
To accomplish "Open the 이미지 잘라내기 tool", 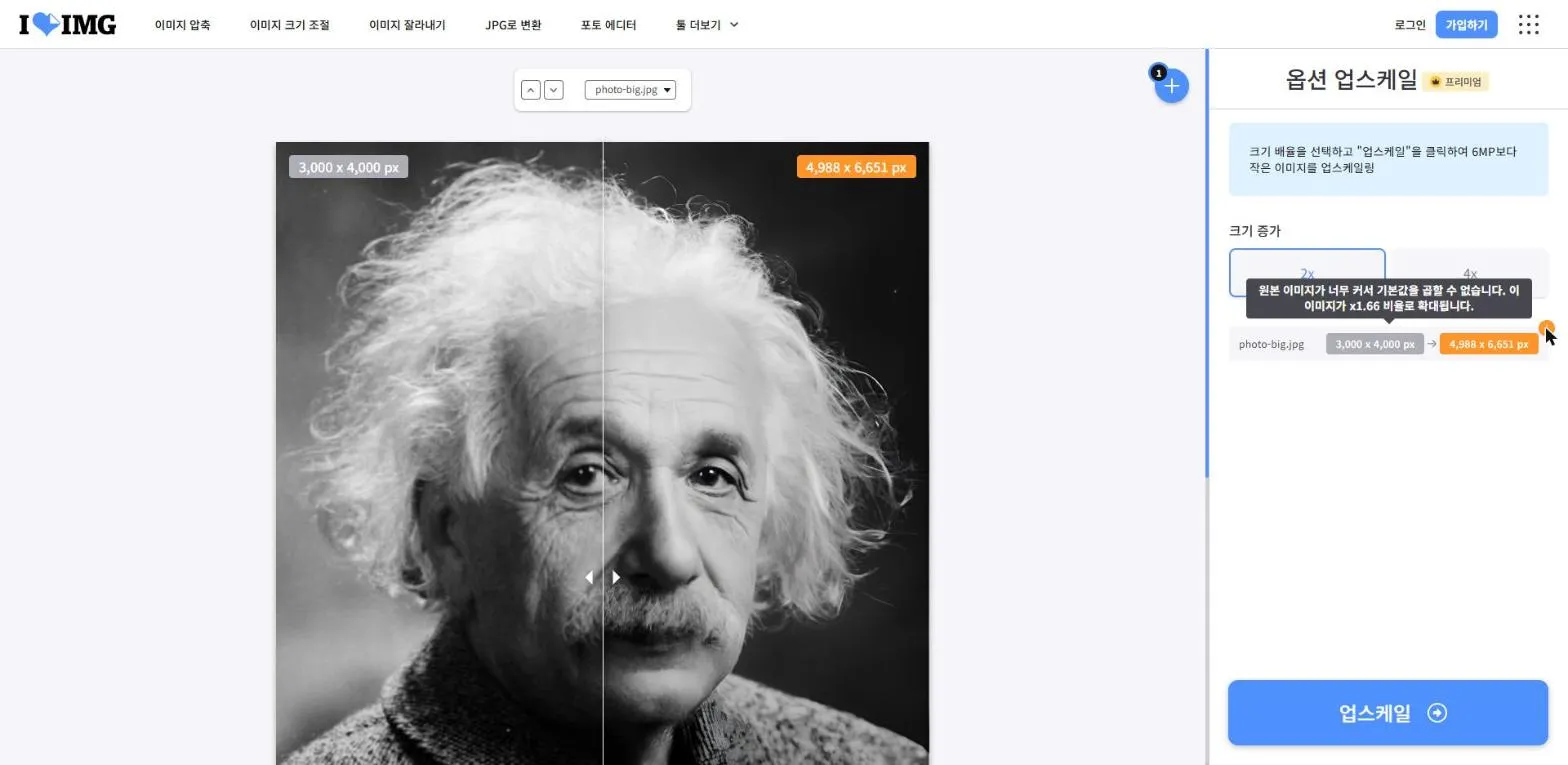I will point(407,25).
